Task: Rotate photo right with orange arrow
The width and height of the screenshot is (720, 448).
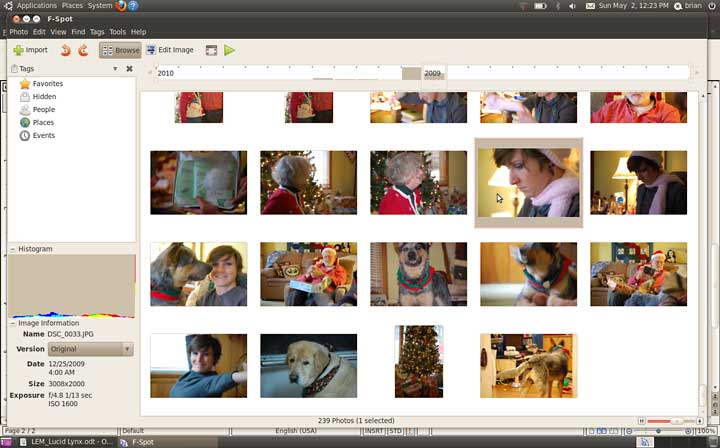Action: 83,50
